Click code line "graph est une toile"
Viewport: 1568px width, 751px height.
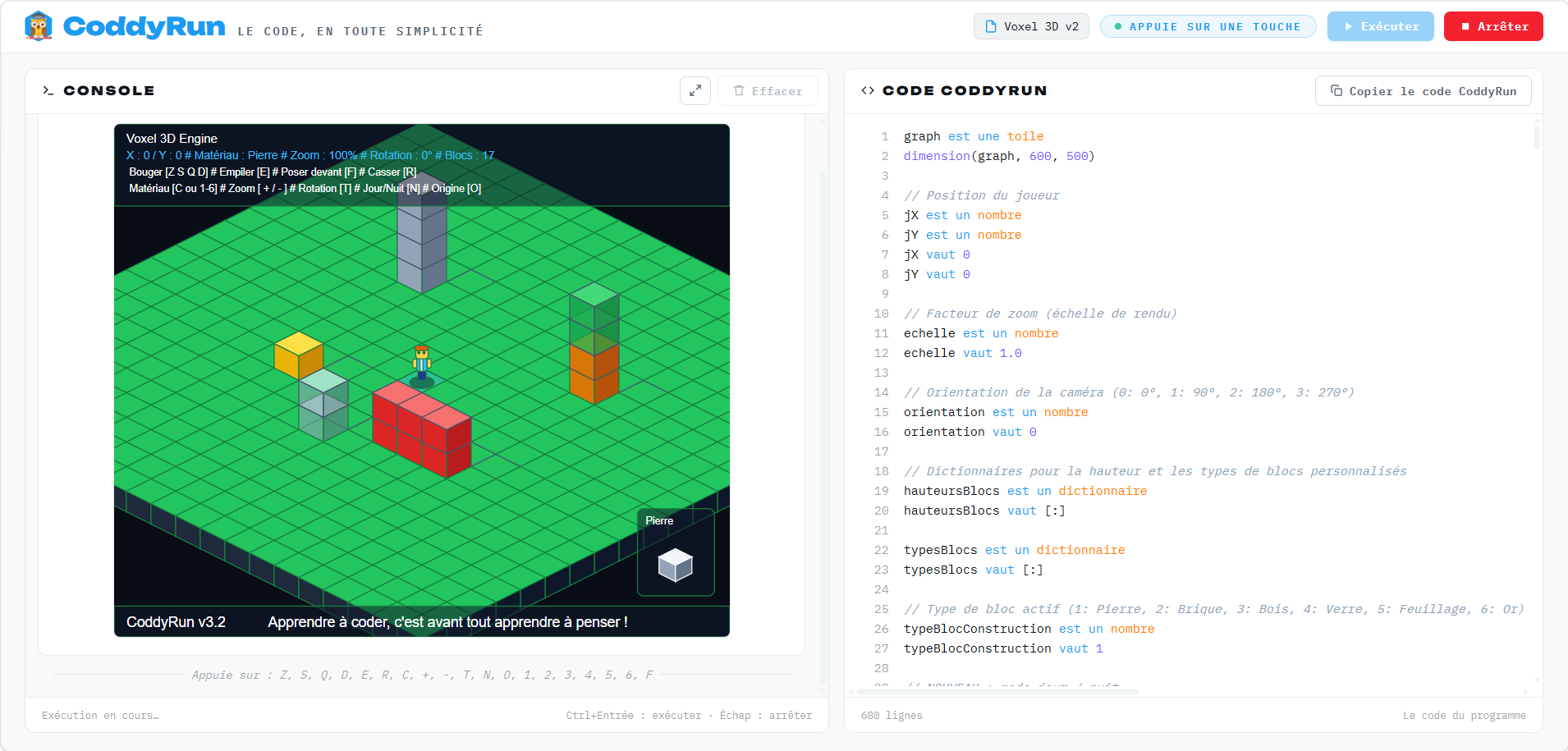974,136
